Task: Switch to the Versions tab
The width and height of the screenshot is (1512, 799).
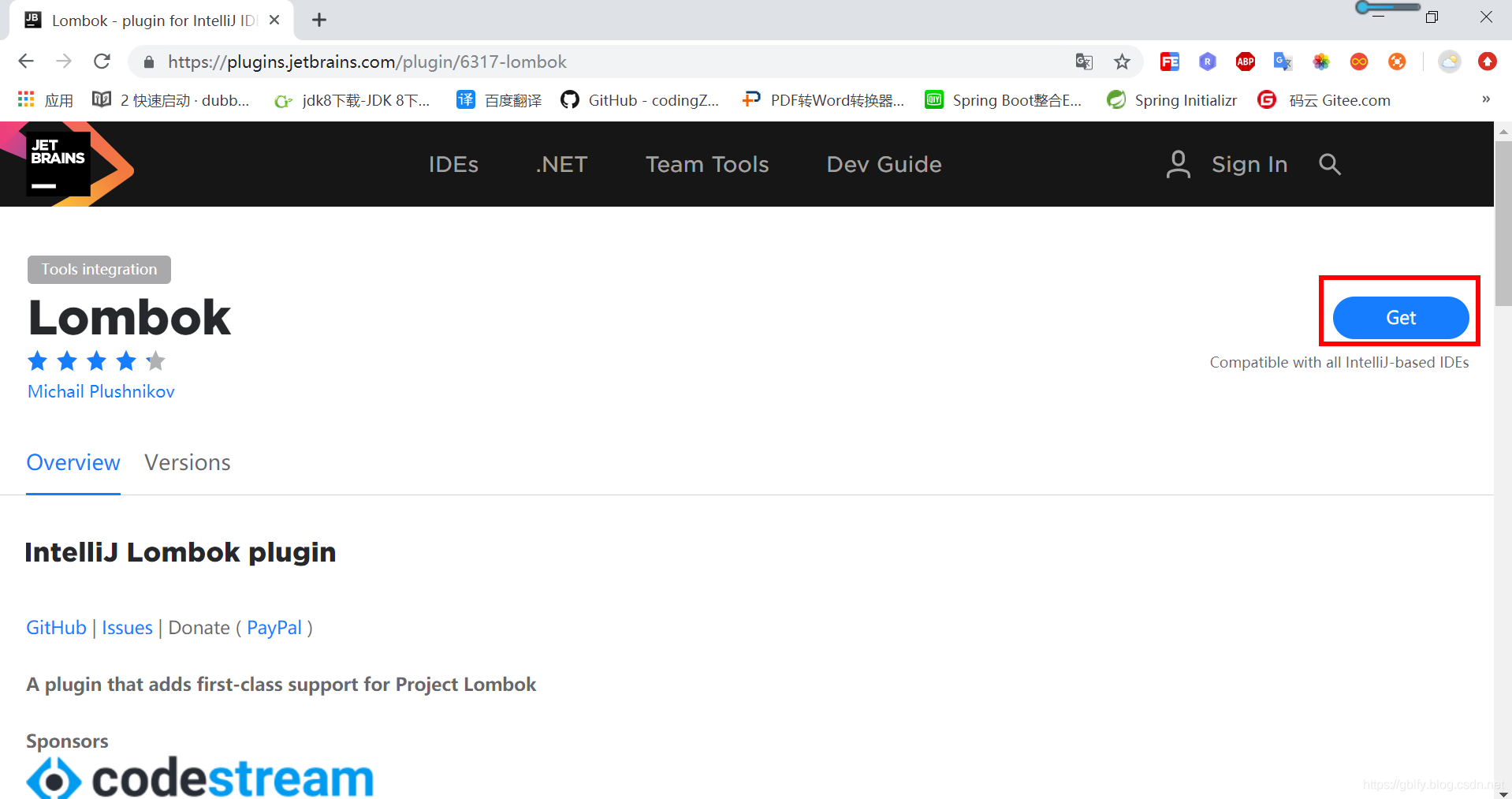Action: 188,462
